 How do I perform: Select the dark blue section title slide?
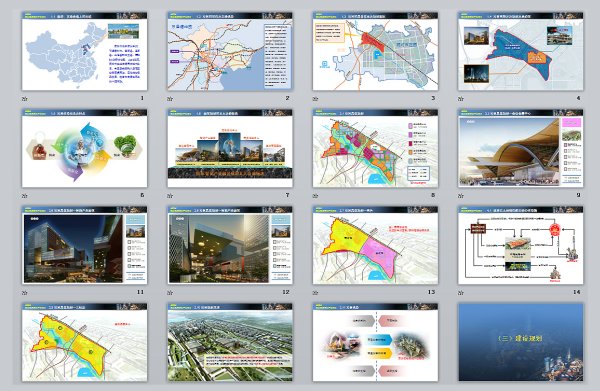click(520, 342)
